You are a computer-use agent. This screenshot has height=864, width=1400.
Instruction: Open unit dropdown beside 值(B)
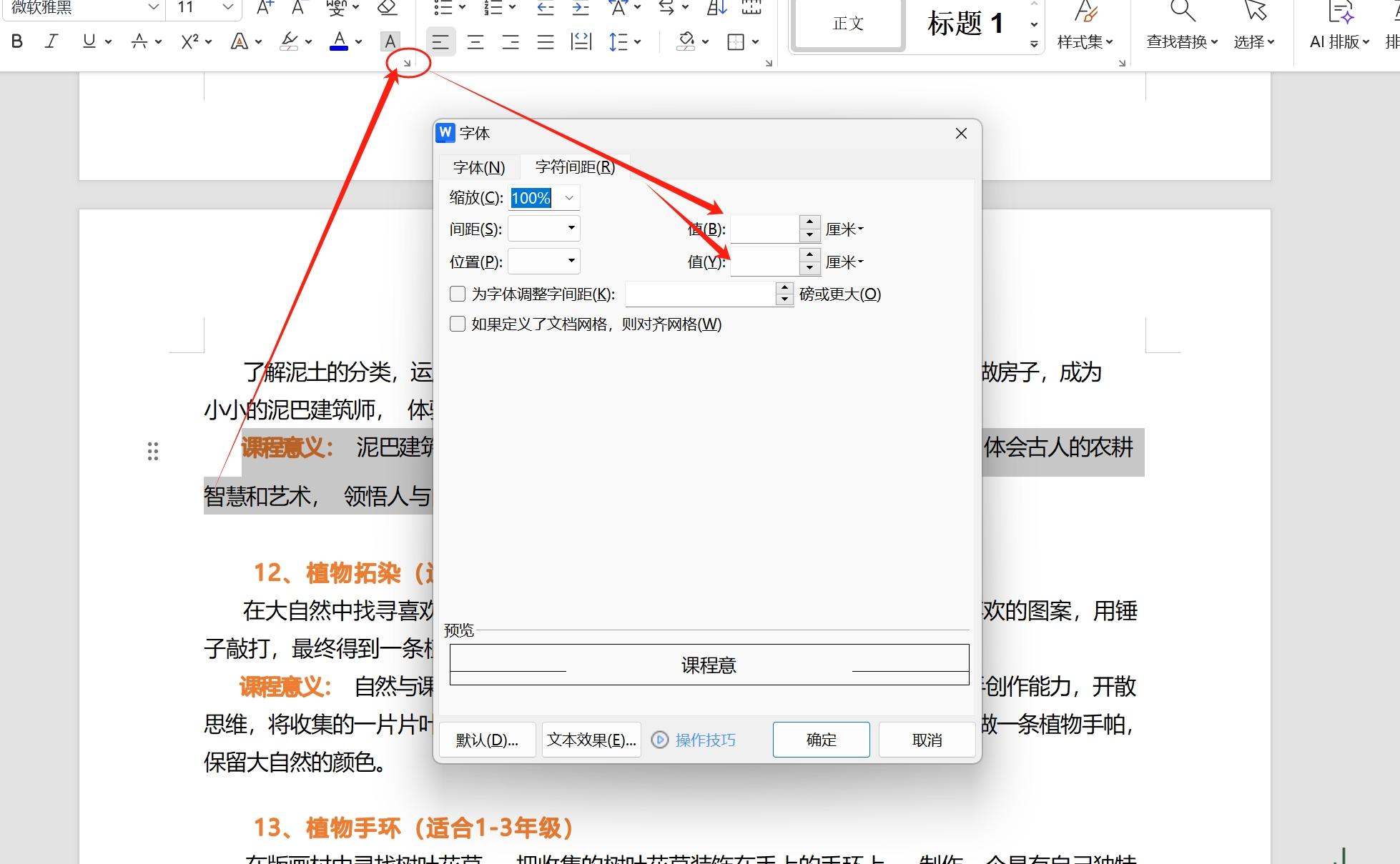pyautogui.click(x=845, y=229)
